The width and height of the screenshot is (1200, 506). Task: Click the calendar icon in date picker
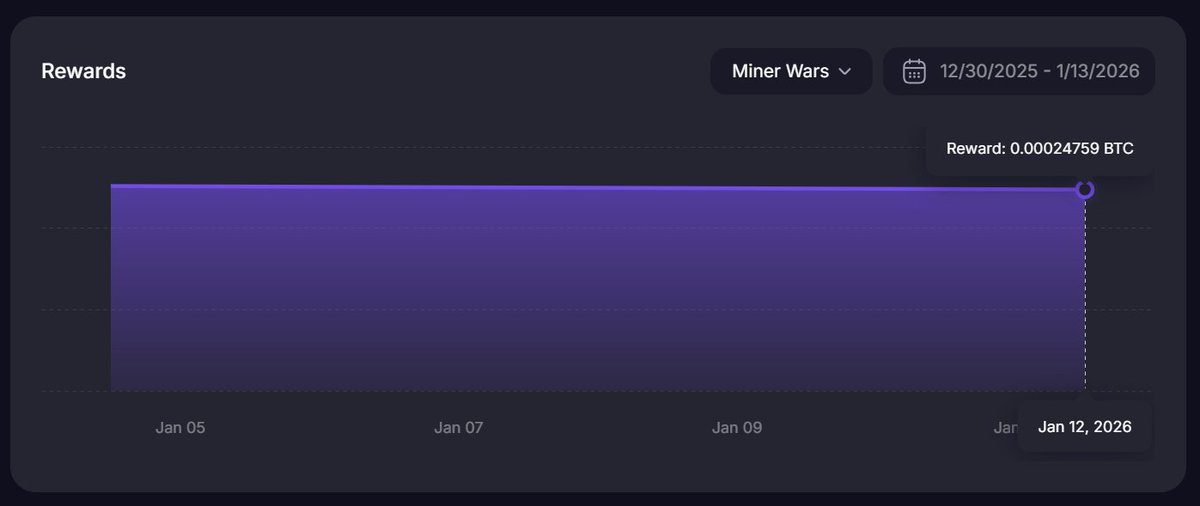[913, 71]
